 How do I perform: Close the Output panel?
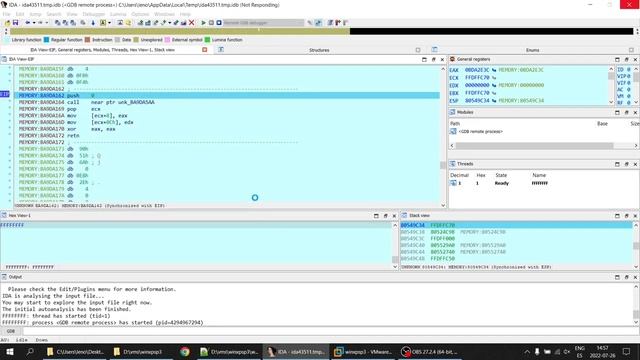pos(636,277)
